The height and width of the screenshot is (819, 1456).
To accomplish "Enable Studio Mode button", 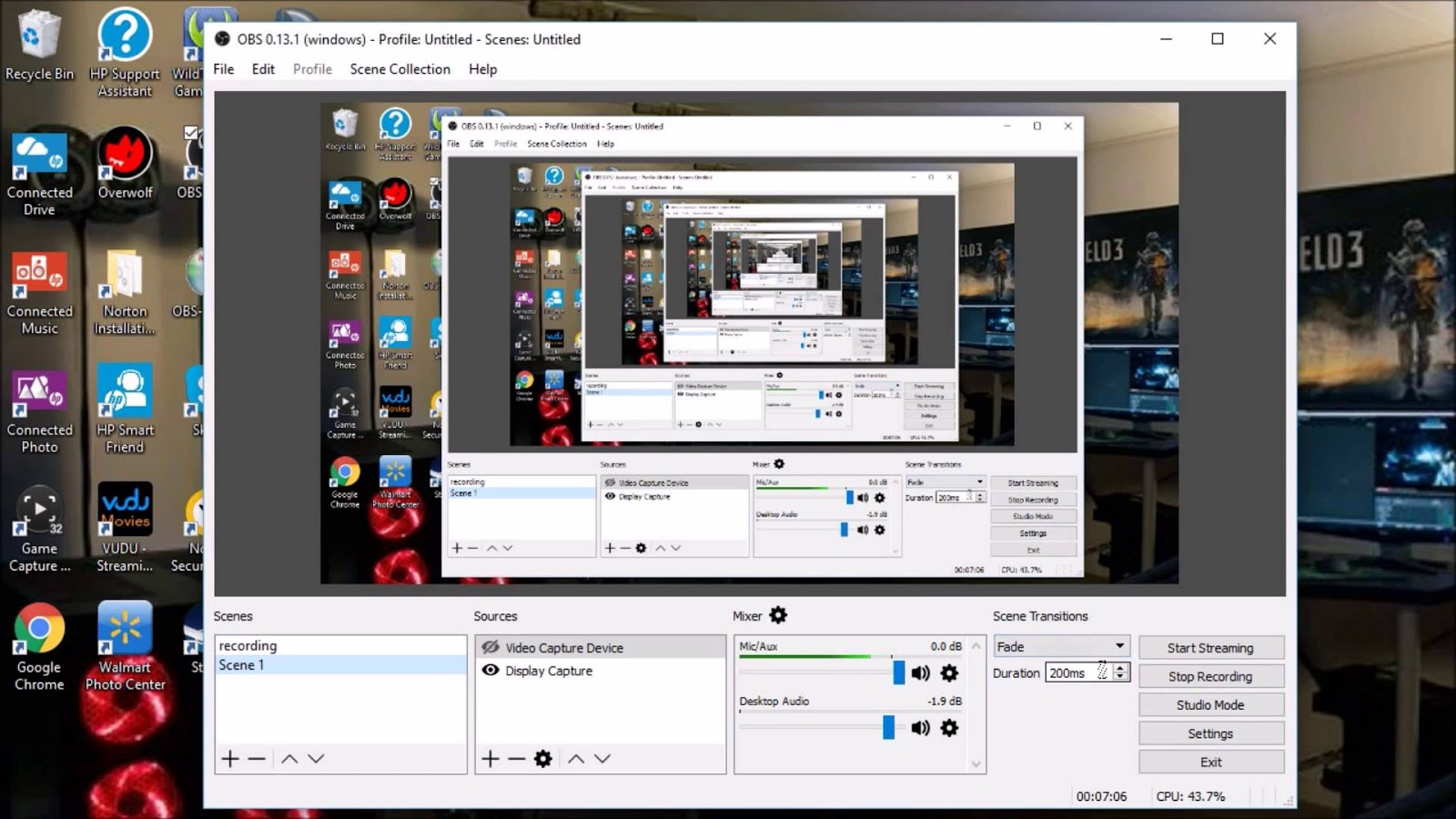I will coord(1211,705).
